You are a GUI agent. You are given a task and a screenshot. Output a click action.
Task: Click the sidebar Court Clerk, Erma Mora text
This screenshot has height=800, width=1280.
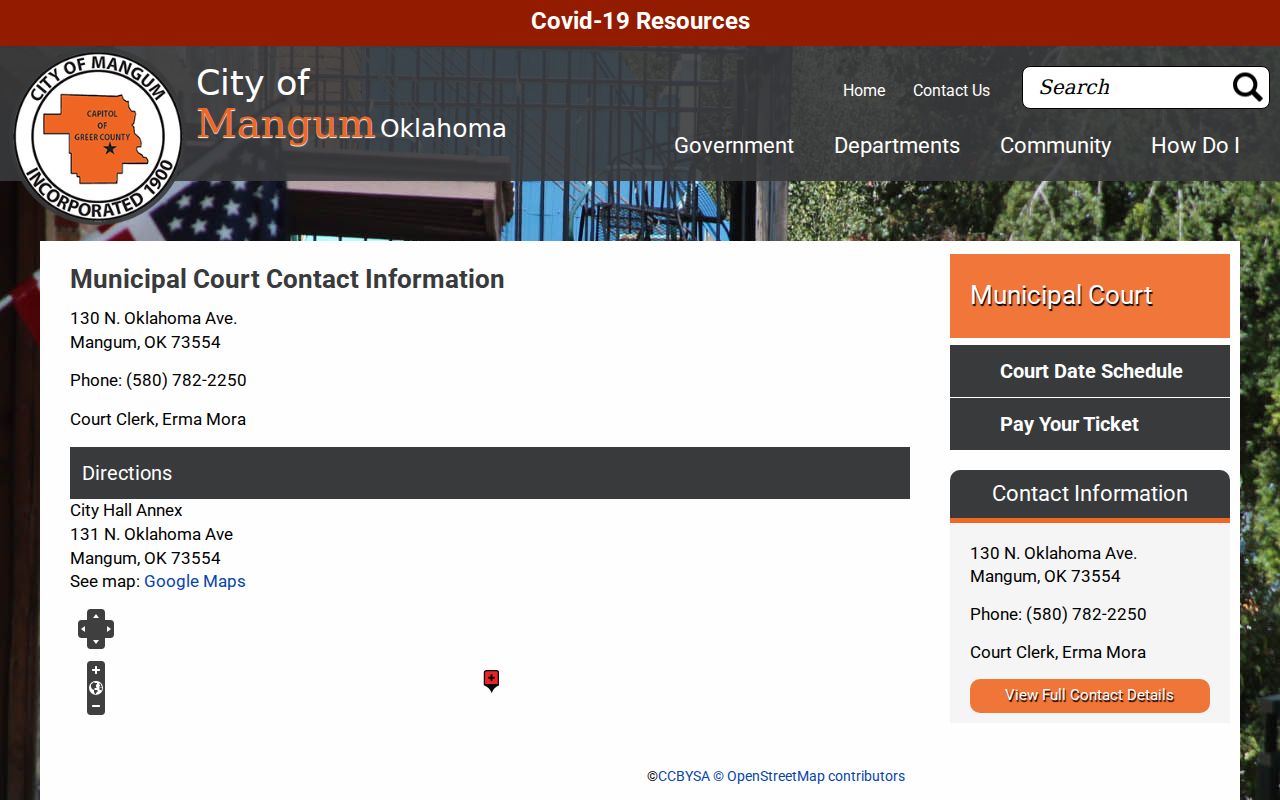pos(1058,652)
